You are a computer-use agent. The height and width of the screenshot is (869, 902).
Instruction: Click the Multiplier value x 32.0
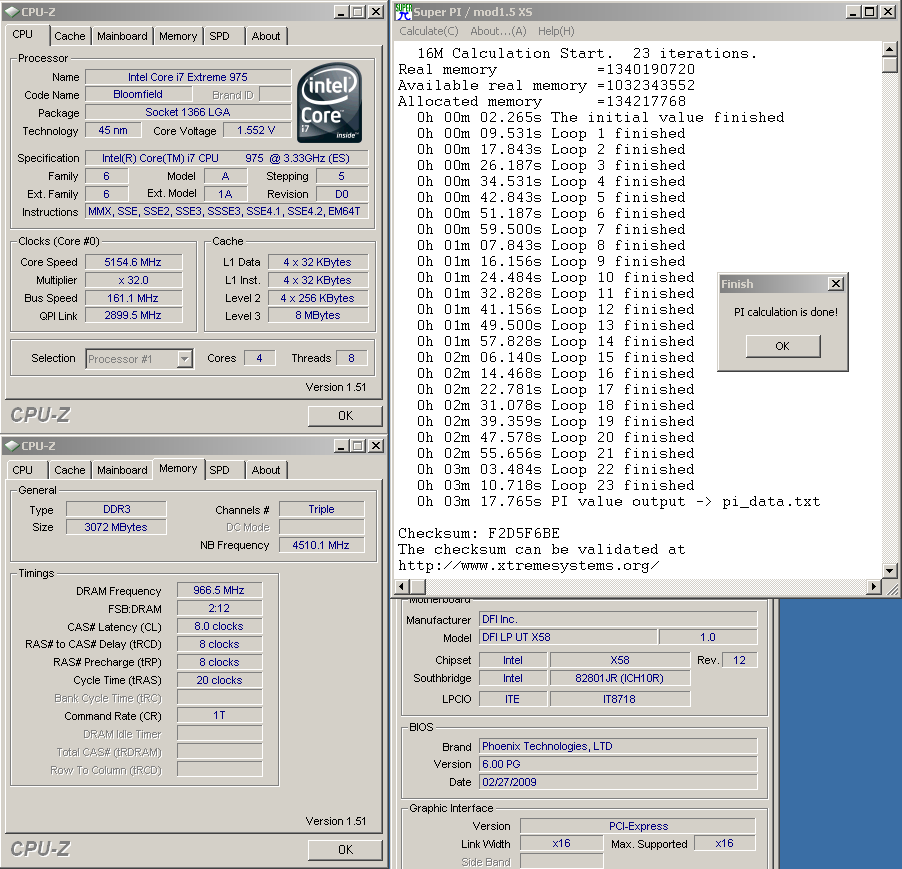coord(133,280)
